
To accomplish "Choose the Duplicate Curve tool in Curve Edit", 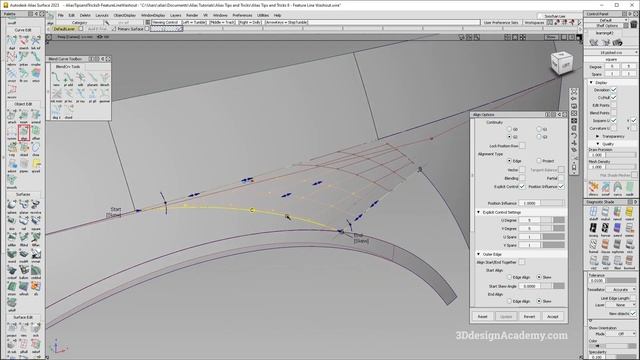I will point(11,42).
